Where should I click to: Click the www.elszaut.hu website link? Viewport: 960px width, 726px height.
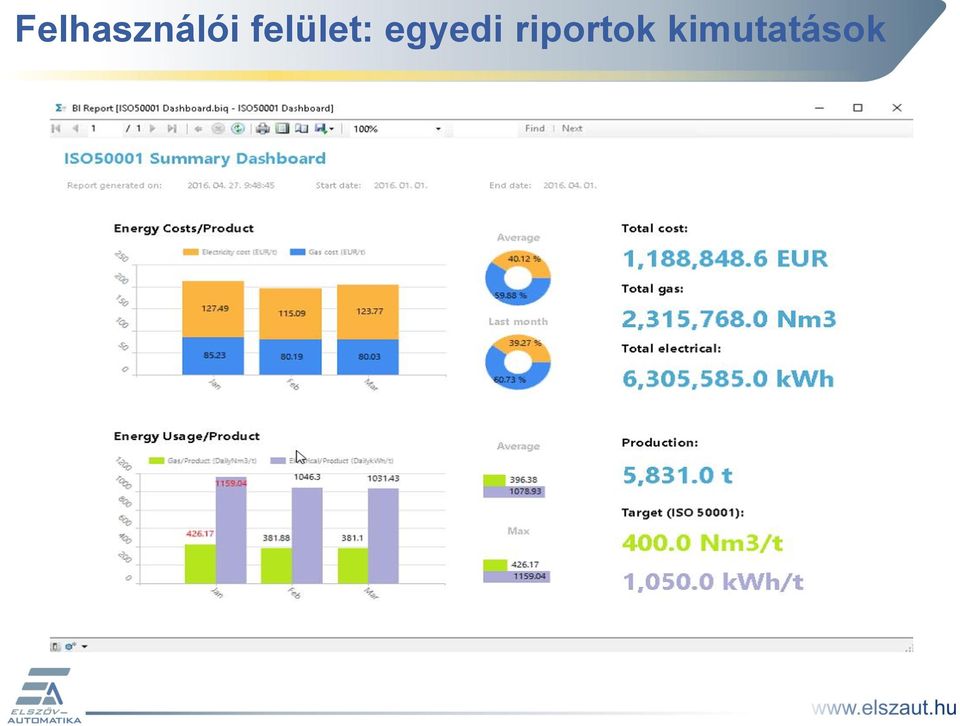883,708
